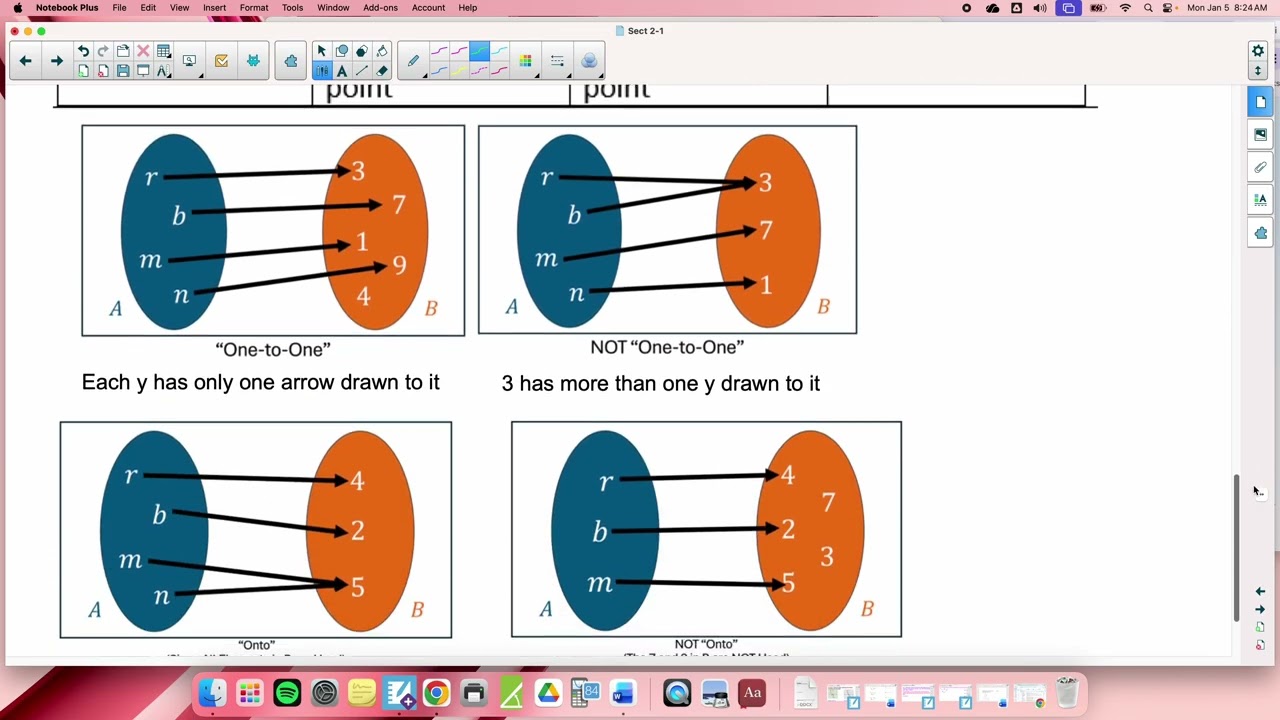The width and height of the screenshot is (1280, 720).
Task: Save the file with floppy disk icon
Action: pos(123,71)
